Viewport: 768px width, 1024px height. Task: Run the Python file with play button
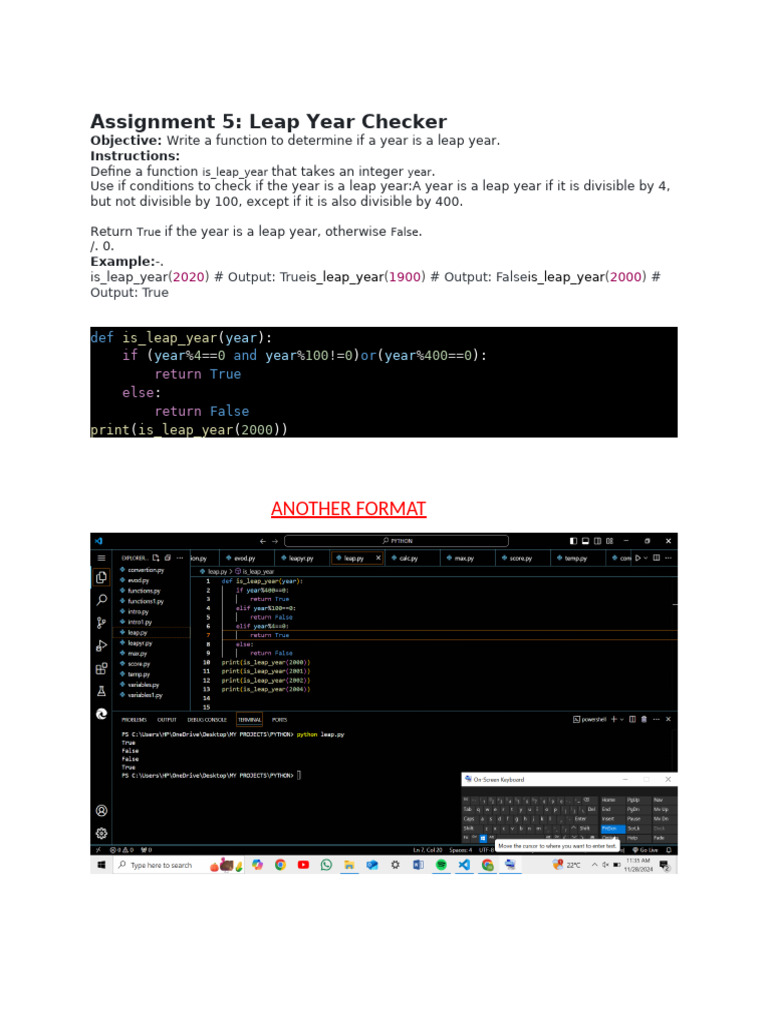pos(638,558)
